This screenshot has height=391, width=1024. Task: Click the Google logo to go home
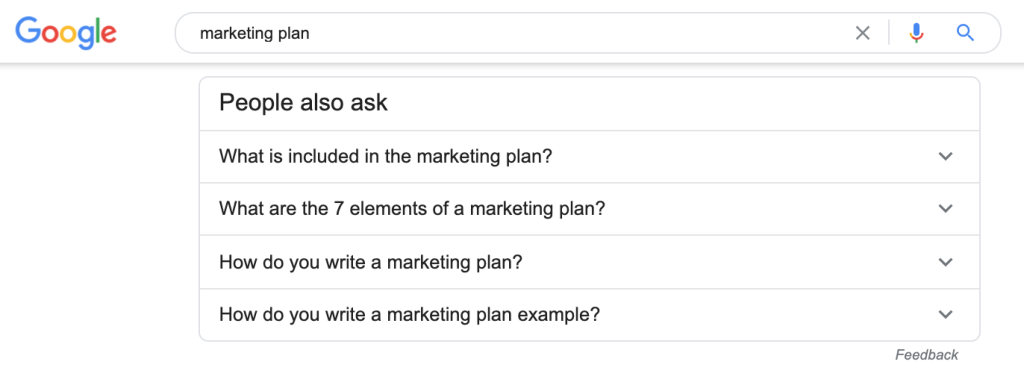[x=66, y=33]
